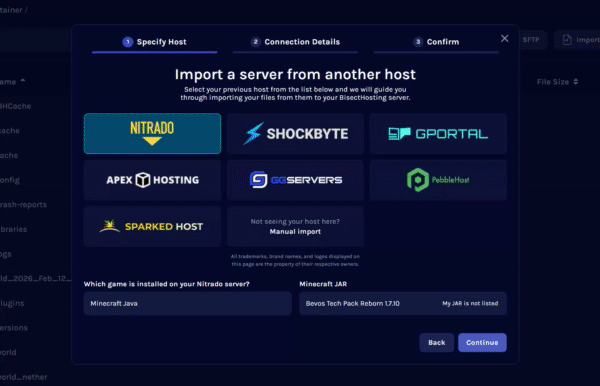Pick the GPortal host card

[x=438, y=134]
